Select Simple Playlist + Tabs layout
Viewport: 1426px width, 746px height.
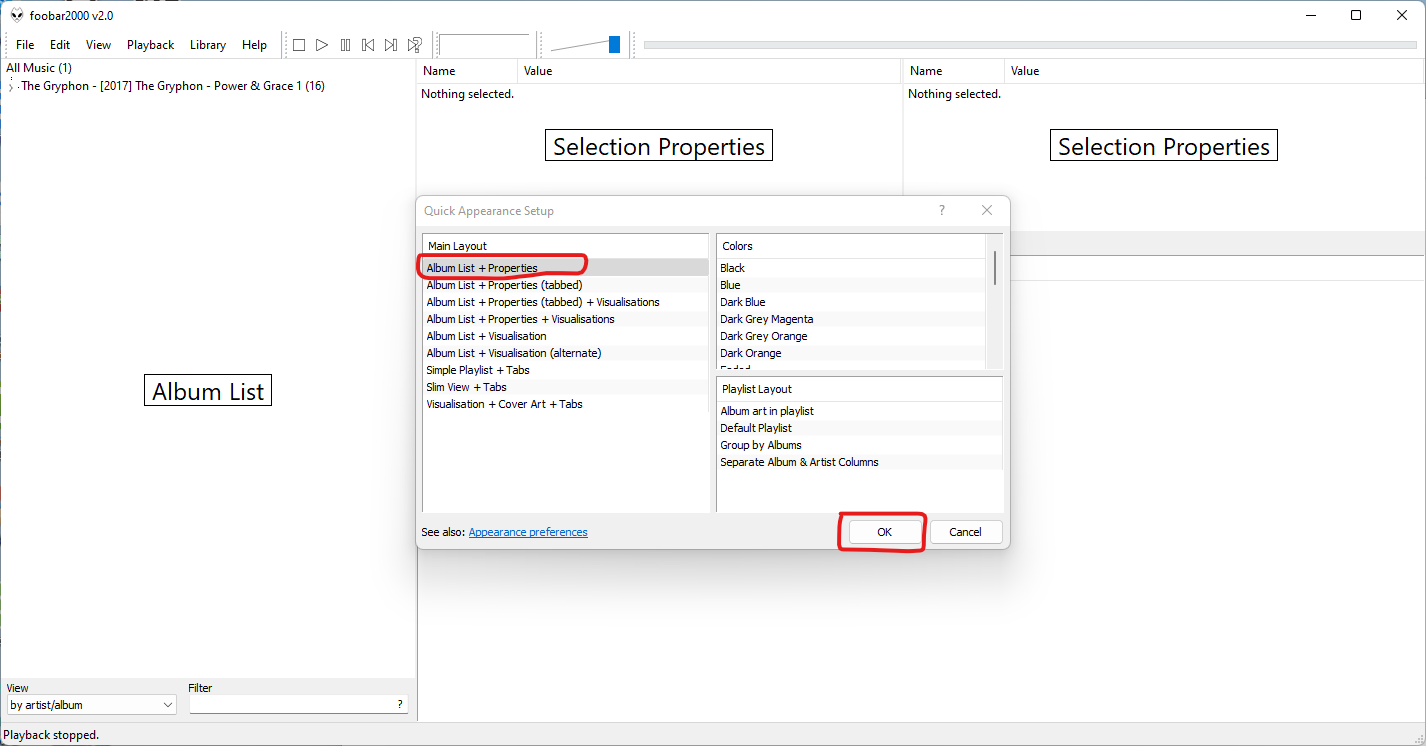point(565,370)
